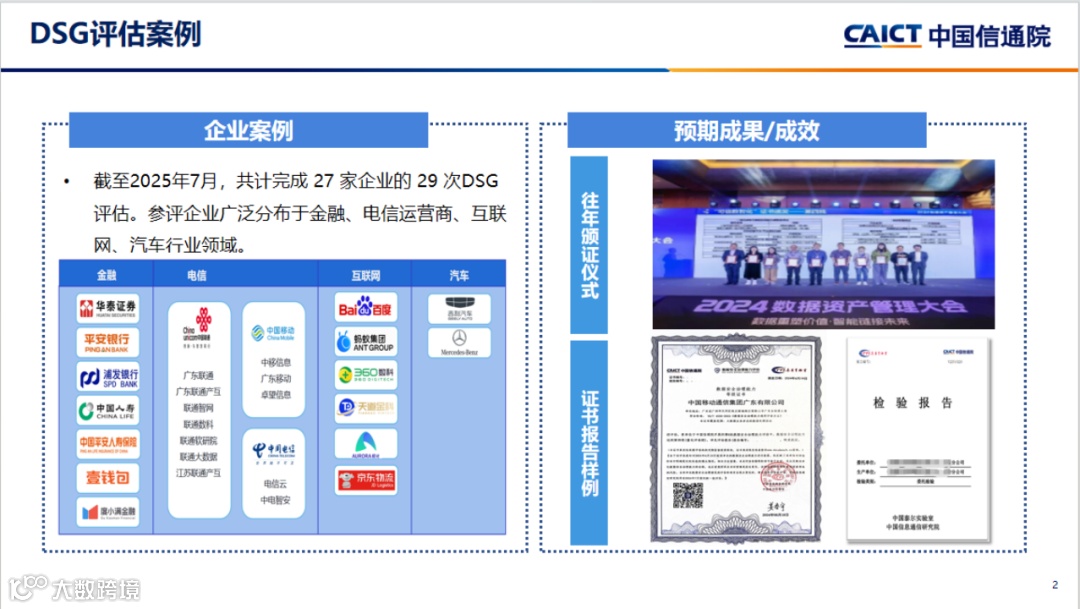Click the text 中电智安
Image resolution: width=1080 pixels, height=609 pixels.
click(275, 500)
